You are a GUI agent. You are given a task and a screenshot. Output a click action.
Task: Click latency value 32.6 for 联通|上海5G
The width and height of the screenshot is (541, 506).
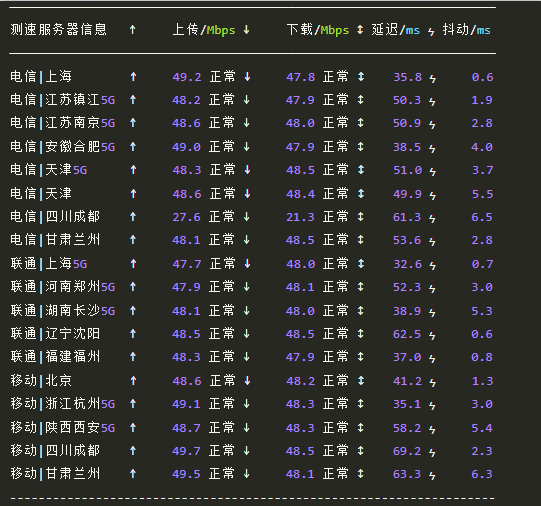click(x=407, y=264)
